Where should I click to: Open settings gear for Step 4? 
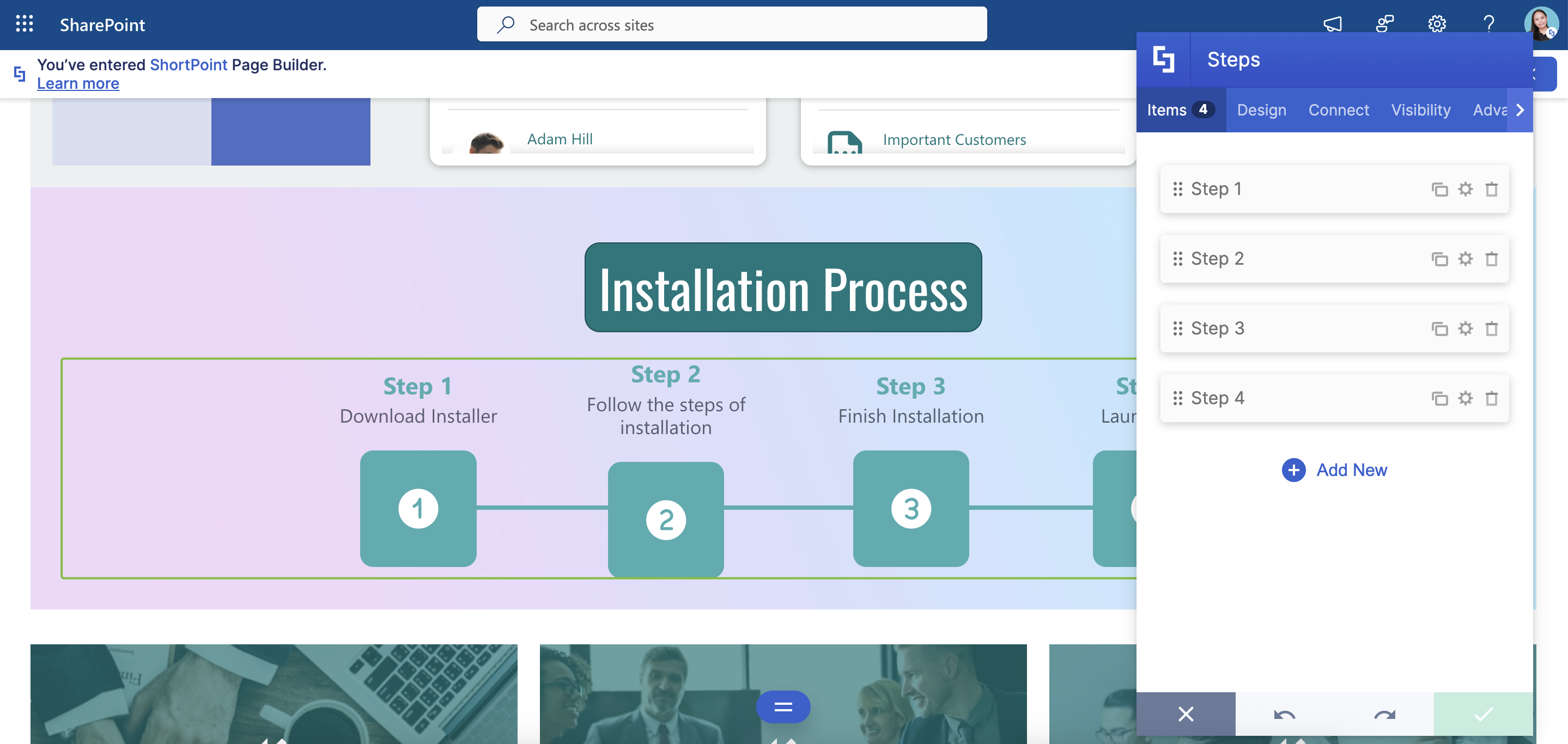tap(1465, 399)
